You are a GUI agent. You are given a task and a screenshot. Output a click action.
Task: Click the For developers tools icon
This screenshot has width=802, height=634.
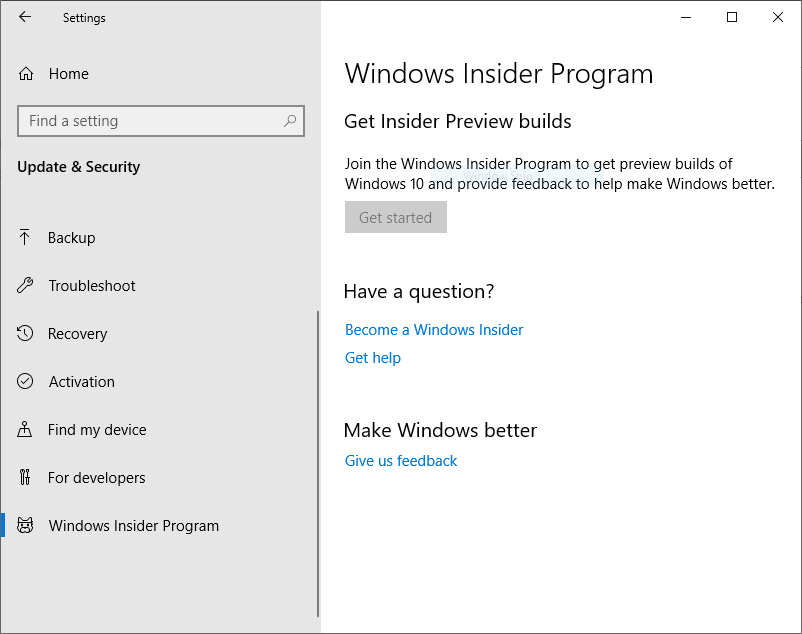25,477
